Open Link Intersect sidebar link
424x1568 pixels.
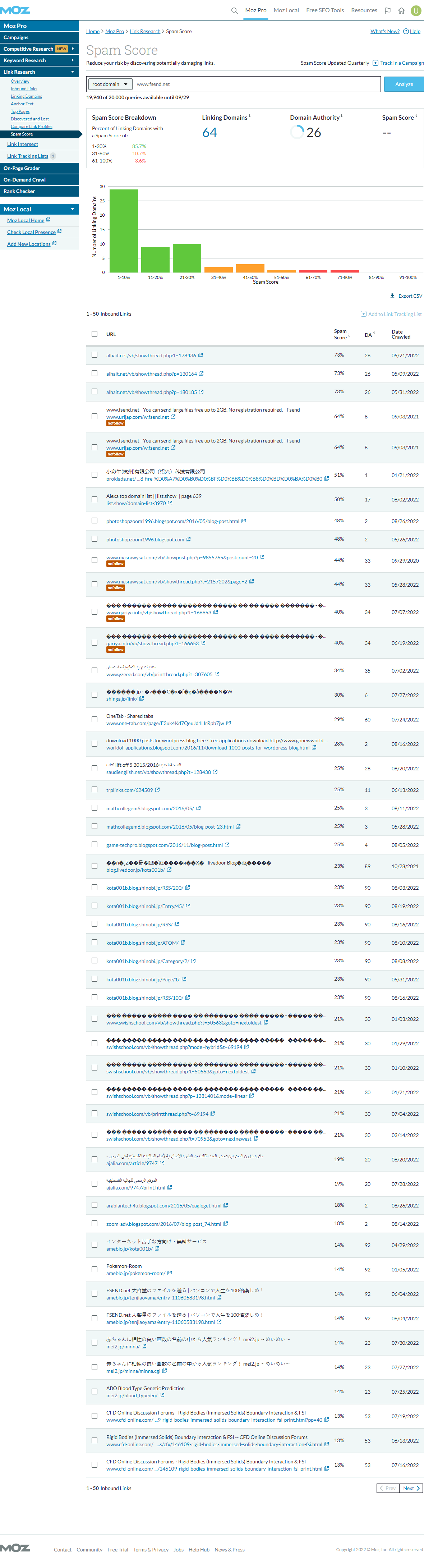point(23,144)
